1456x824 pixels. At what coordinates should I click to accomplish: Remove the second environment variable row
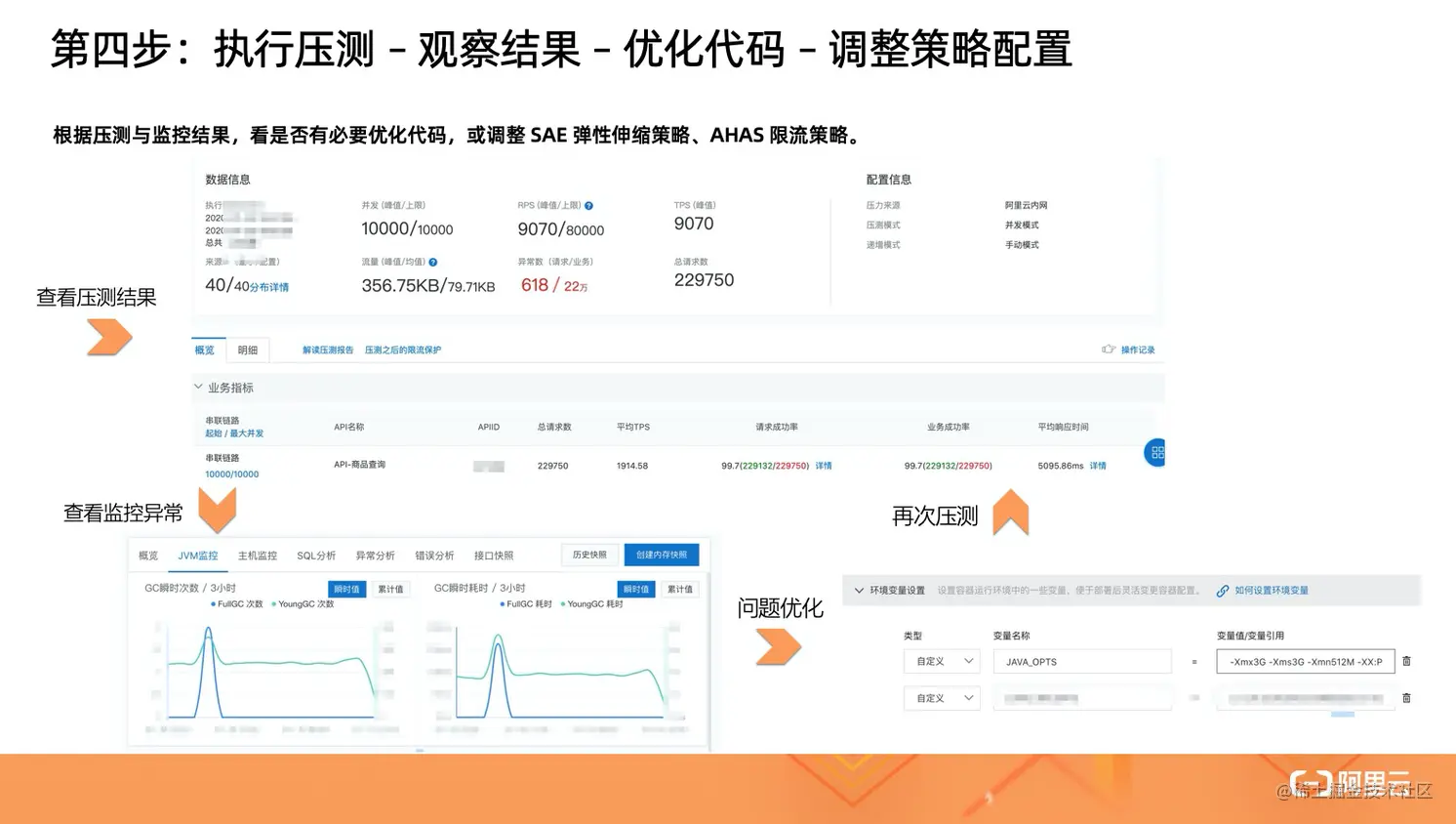tap(1406, 697)
